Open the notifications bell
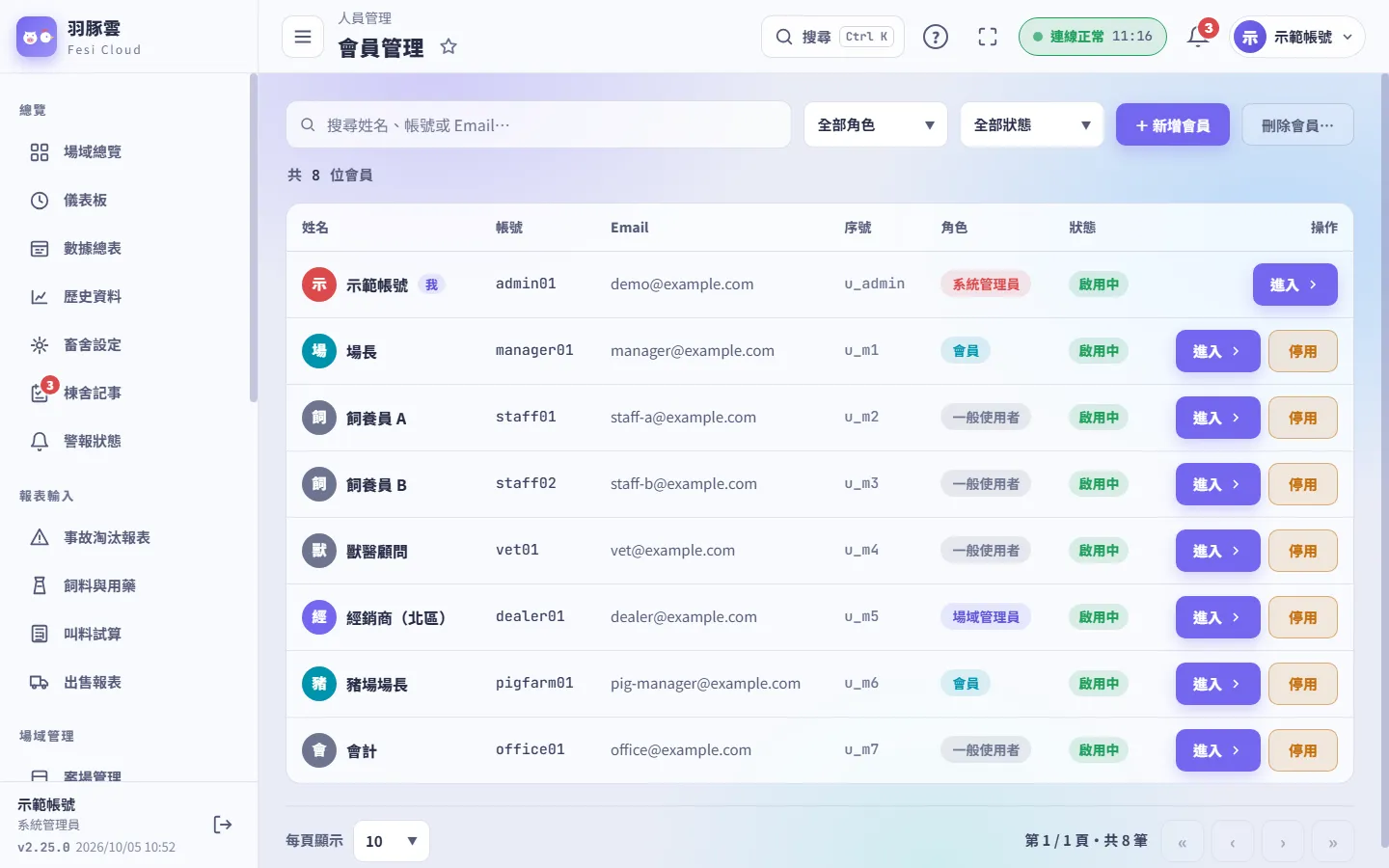The width and height of the screenshot is (1389, 868). click(1198, 37)
